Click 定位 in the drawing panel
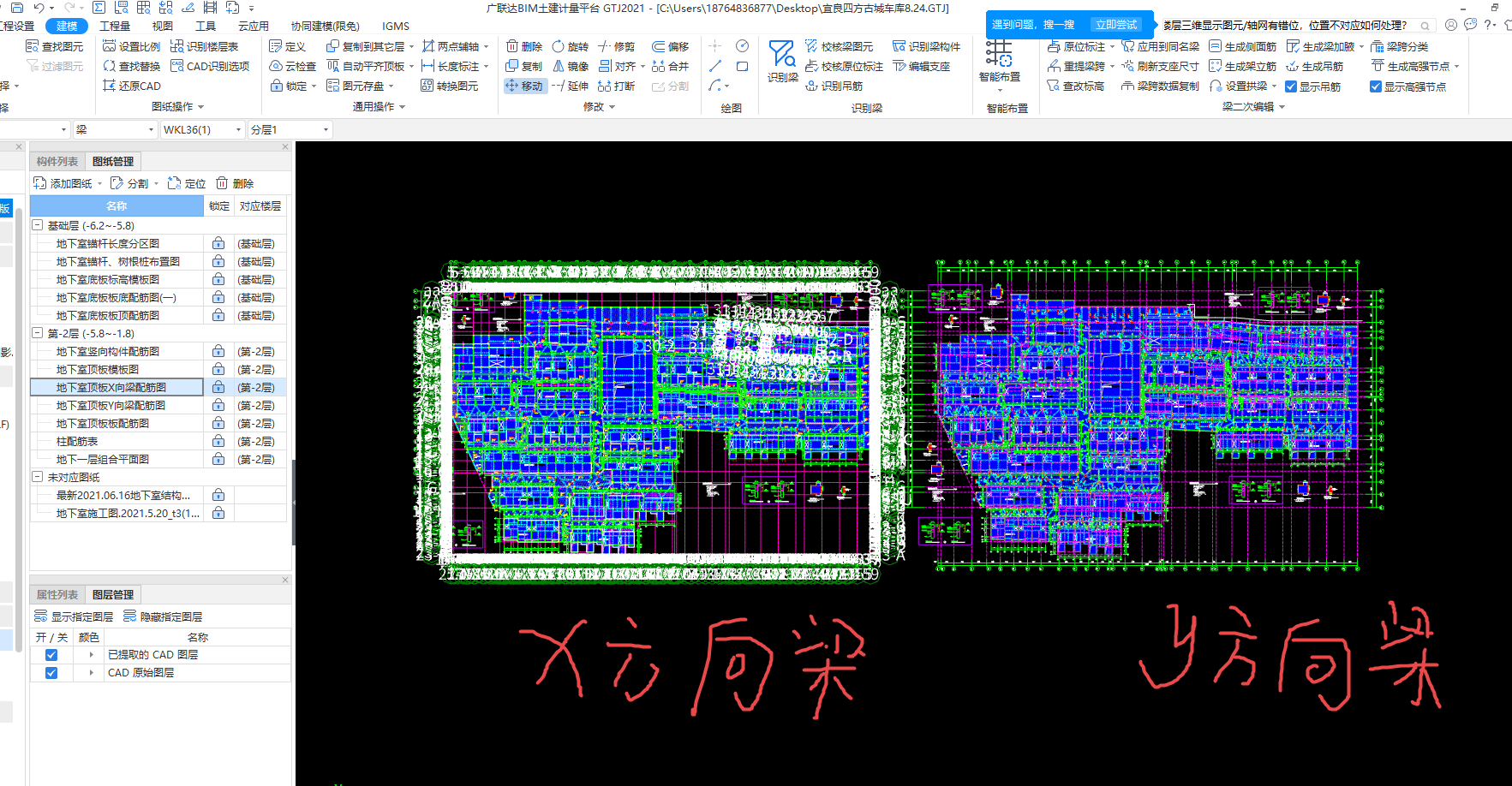The width and height of the screenshot is (1512, 786). [x=188, y=183]
